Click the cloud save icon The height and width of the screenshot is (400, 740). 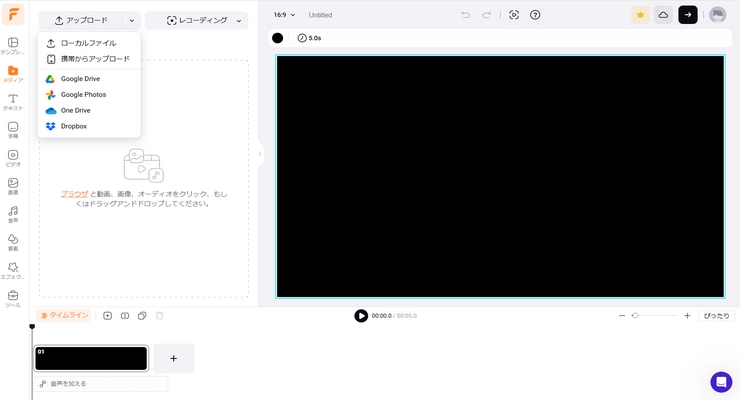click(x=663, y=15)
